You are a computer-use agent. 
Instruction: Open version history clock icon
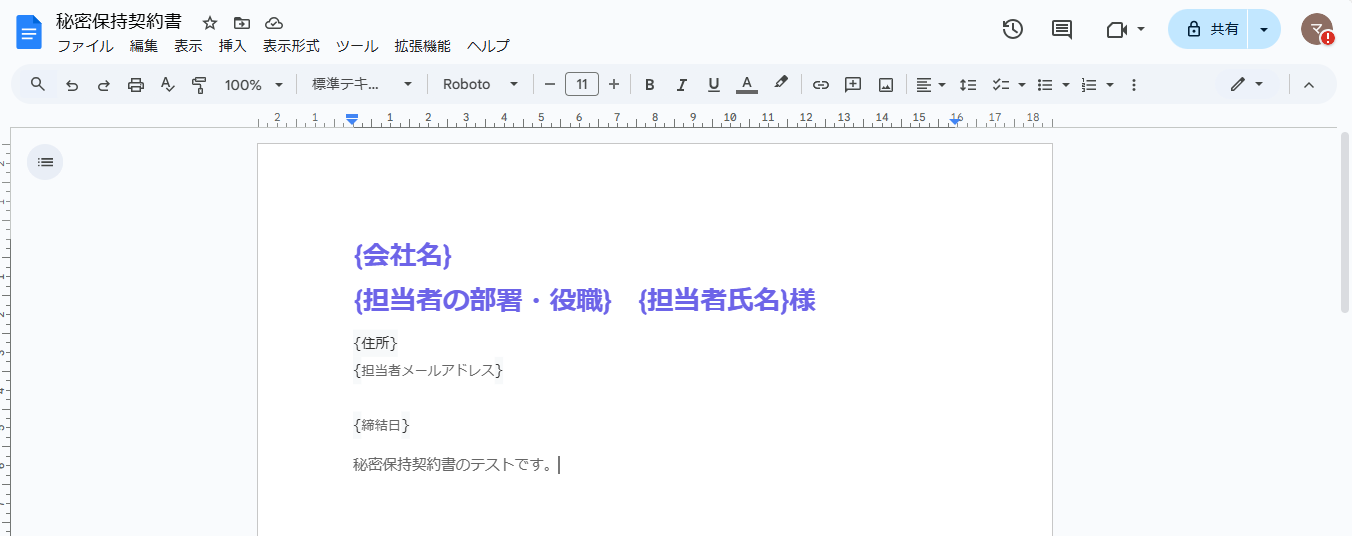1013,30
